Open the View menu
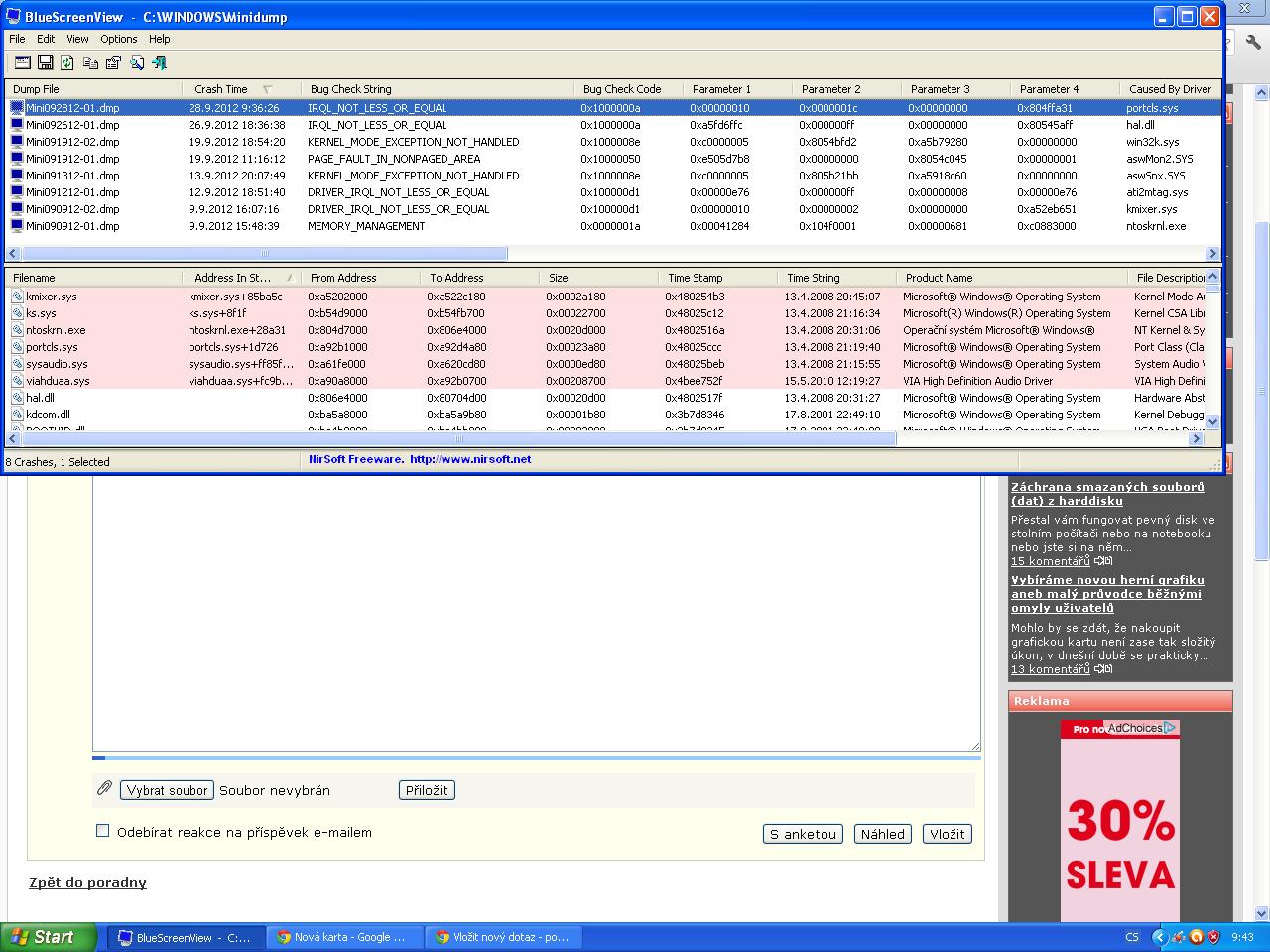The width and height of the screenshot is (1270, 952). [77, 39]
